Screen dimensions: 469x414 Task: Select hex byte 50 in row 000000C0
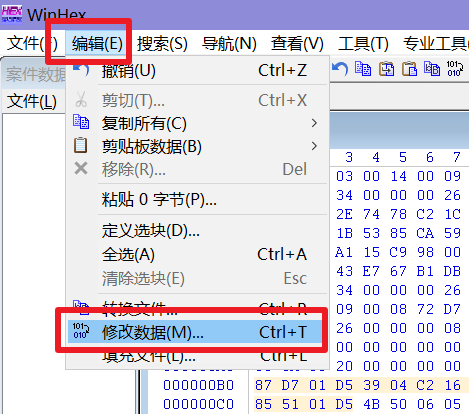398,404
